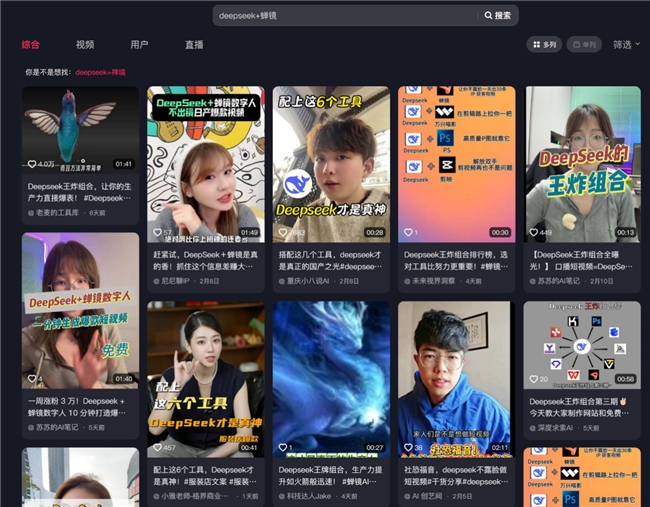The width and height of the screenshot is (650, 507).
Task: Click the search magnifier button
Action: point(497,16)
